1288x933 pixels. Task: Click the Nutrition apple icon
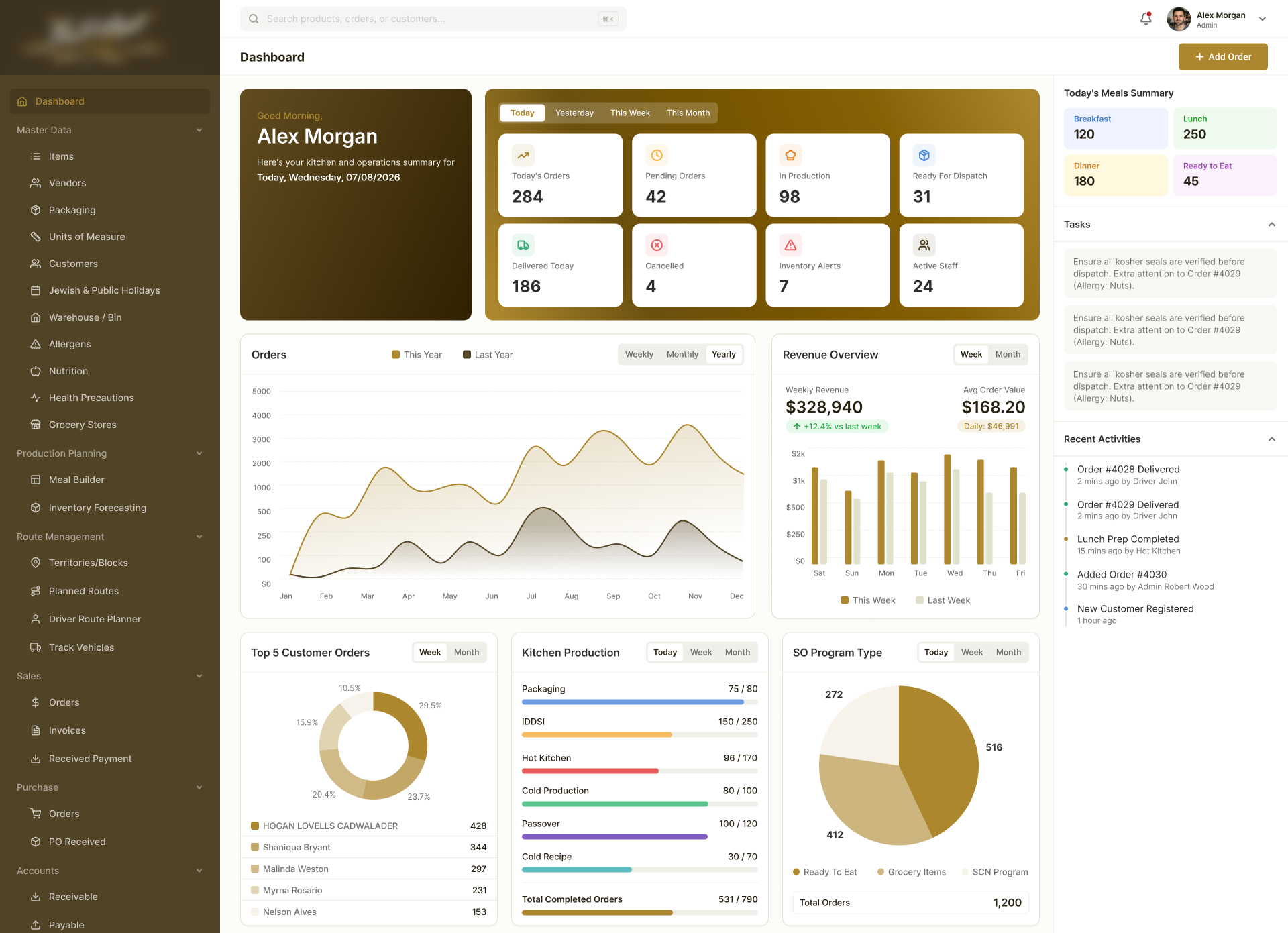(x=36, y=371)
